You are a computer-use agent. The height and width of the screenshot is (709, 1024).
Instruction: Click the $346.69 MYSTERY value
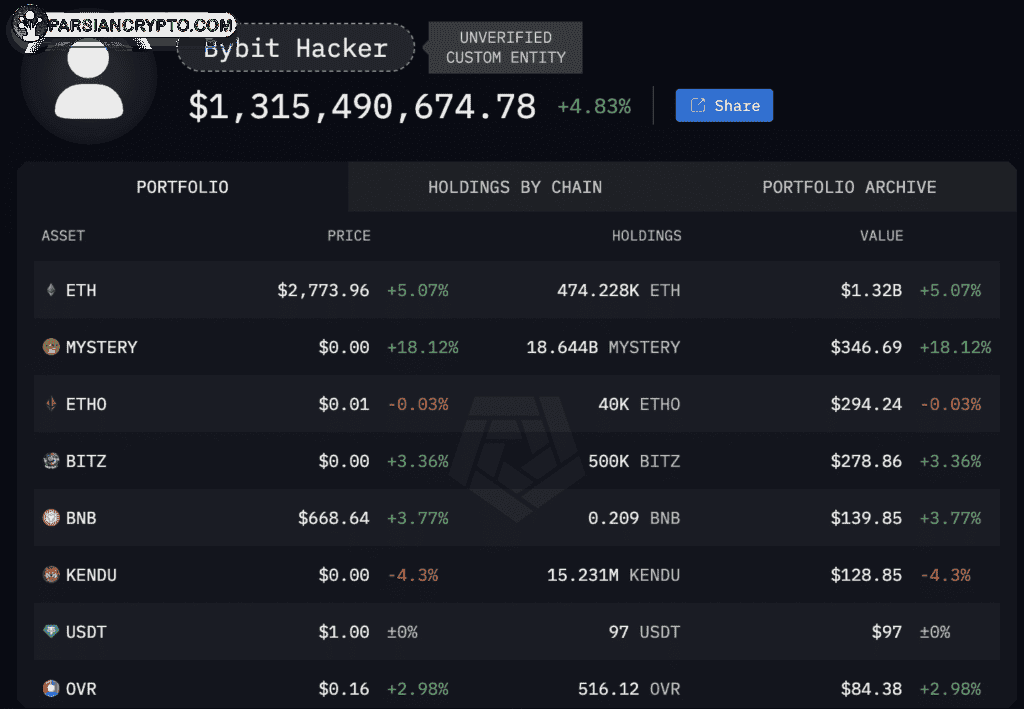pos(866,347)
